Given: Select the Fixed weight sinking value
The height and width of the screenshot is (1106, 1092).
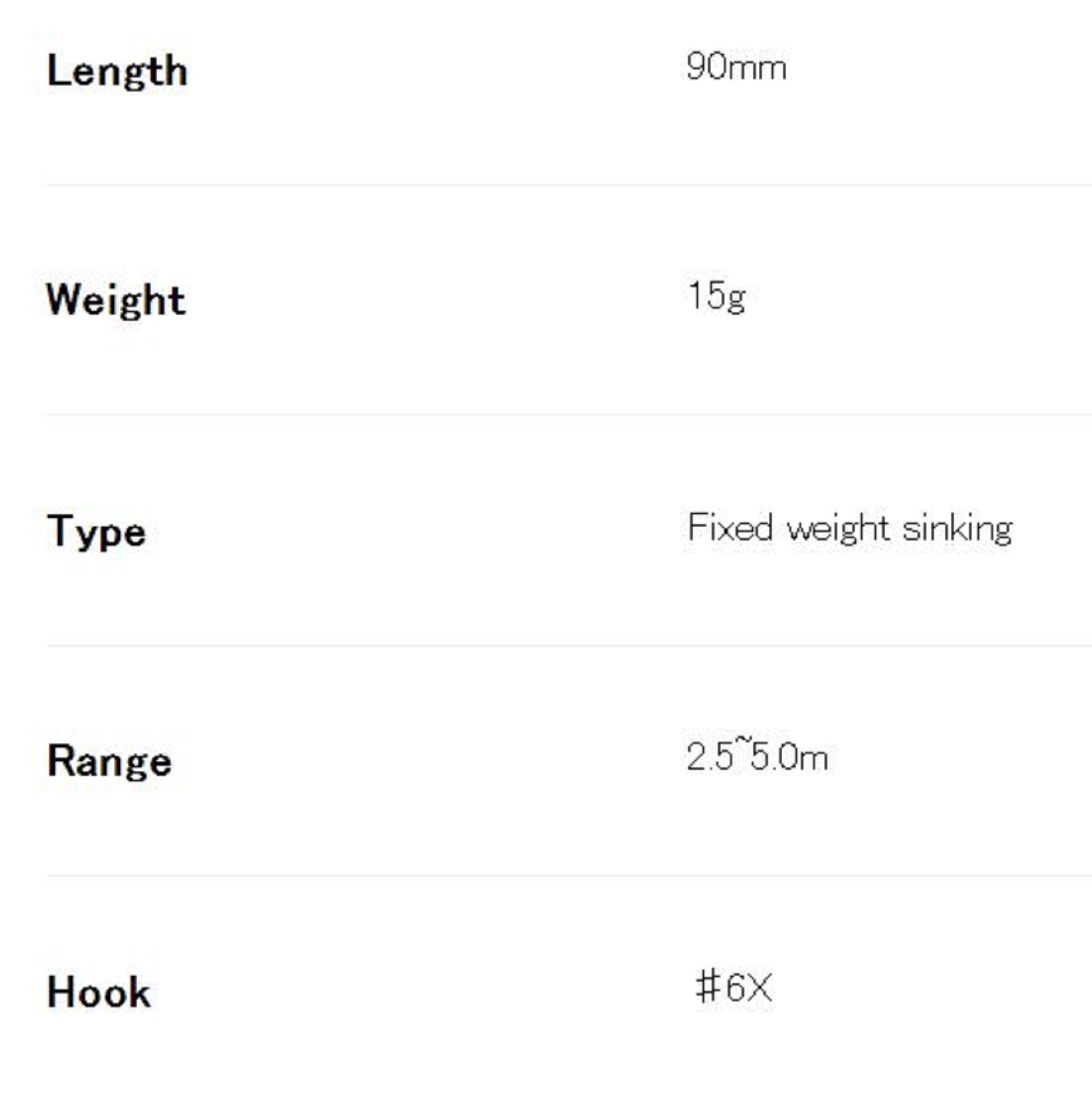Looking at the screenshot, I should pos(850,528).
